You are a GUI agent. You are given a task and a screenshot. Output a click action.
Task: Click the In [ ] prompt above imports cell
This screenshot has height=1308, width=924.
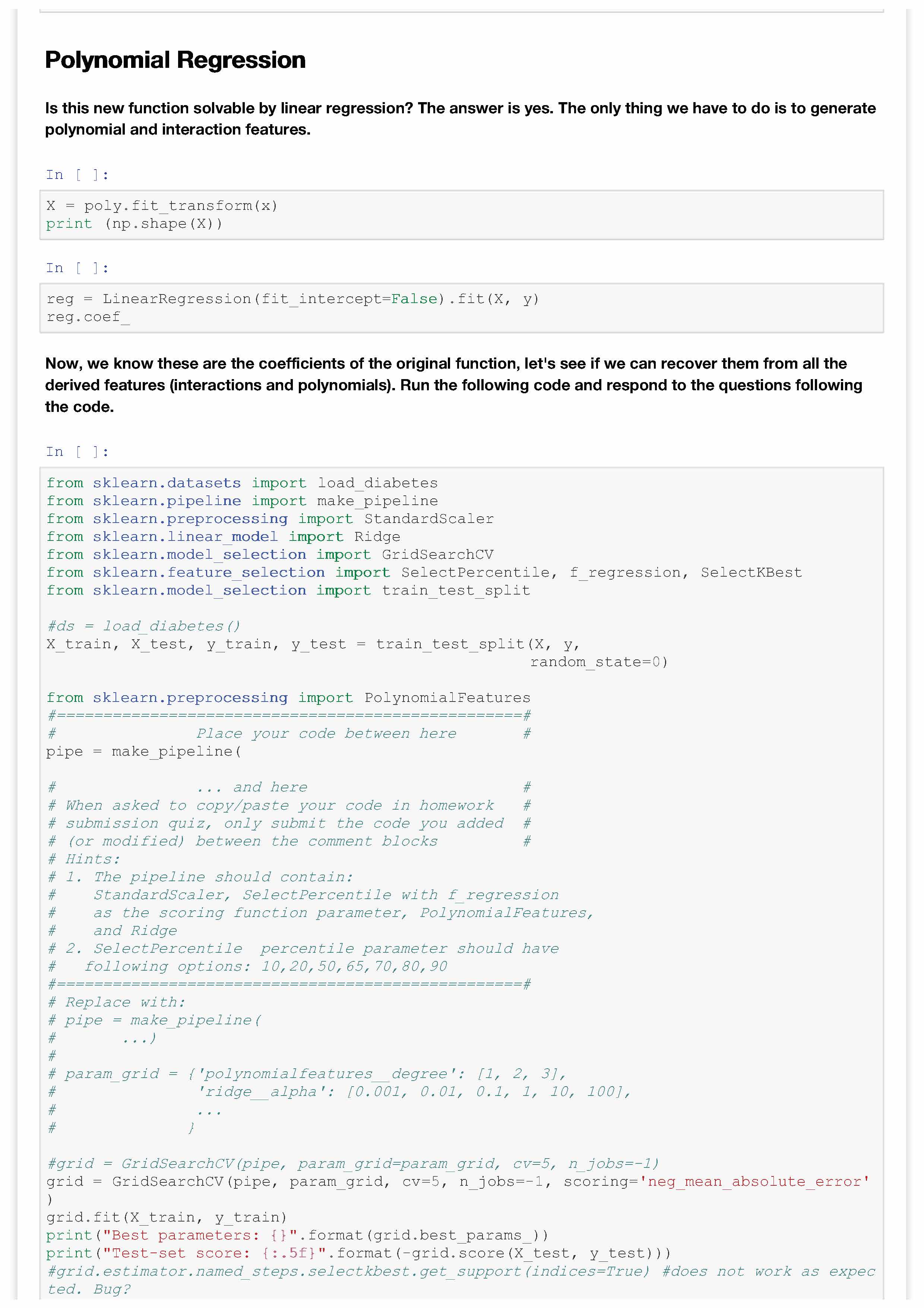(77, 452)
